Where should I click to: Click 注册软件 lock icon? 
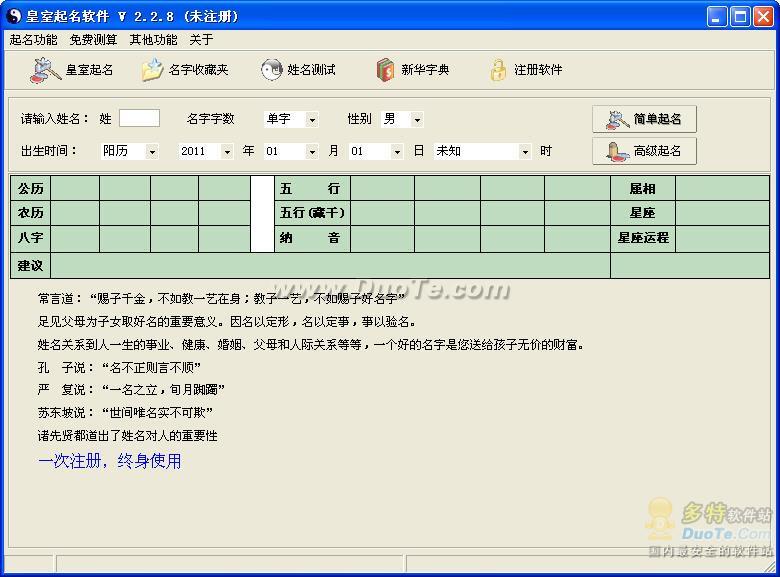(498, 70)
